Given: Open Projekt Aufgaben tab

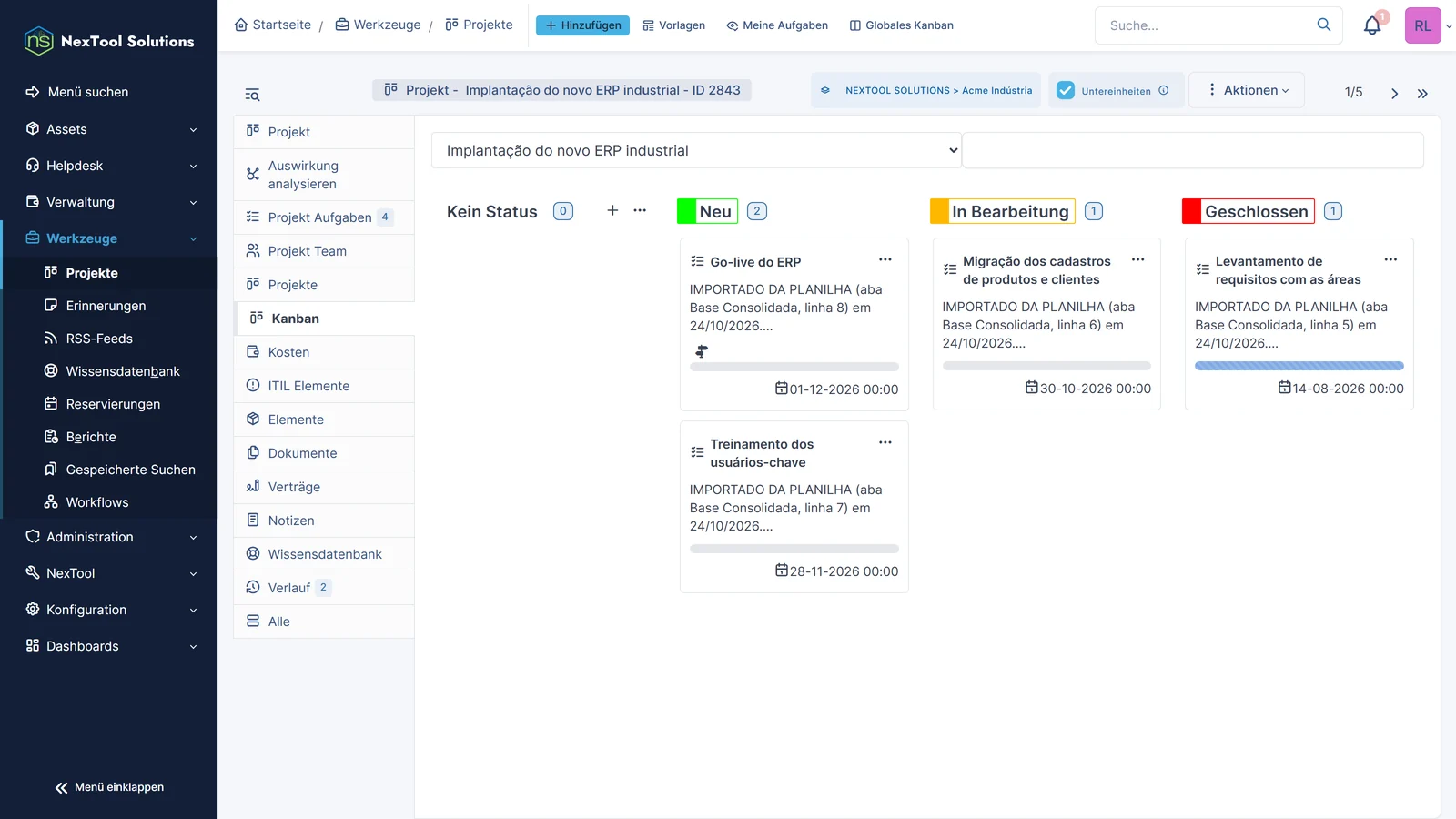Looking at the screenshot, I should [x=324, y=217].
